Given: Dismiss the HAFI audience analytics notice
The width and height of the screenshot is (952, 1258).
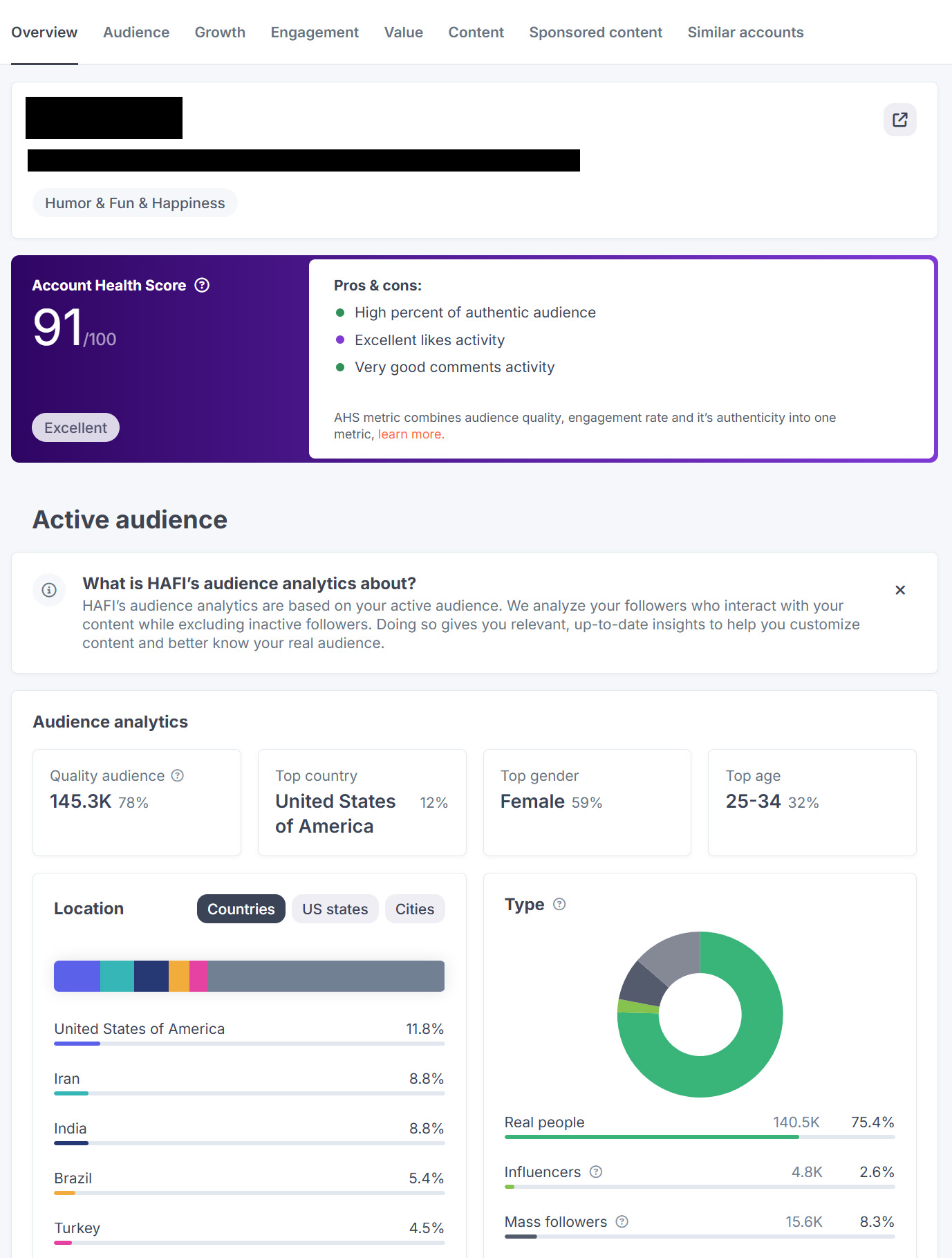Looking at the screenshot, I should pyautogui.click(x=899, y=590).
